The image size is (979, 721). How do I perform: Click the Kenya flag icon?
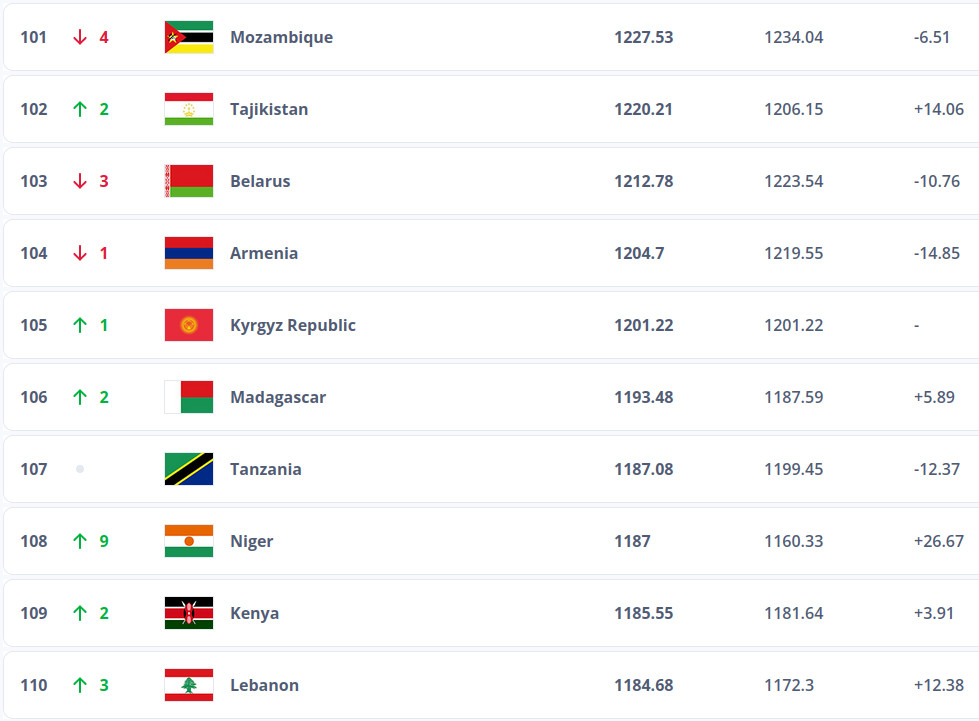[x=189, y=613]
